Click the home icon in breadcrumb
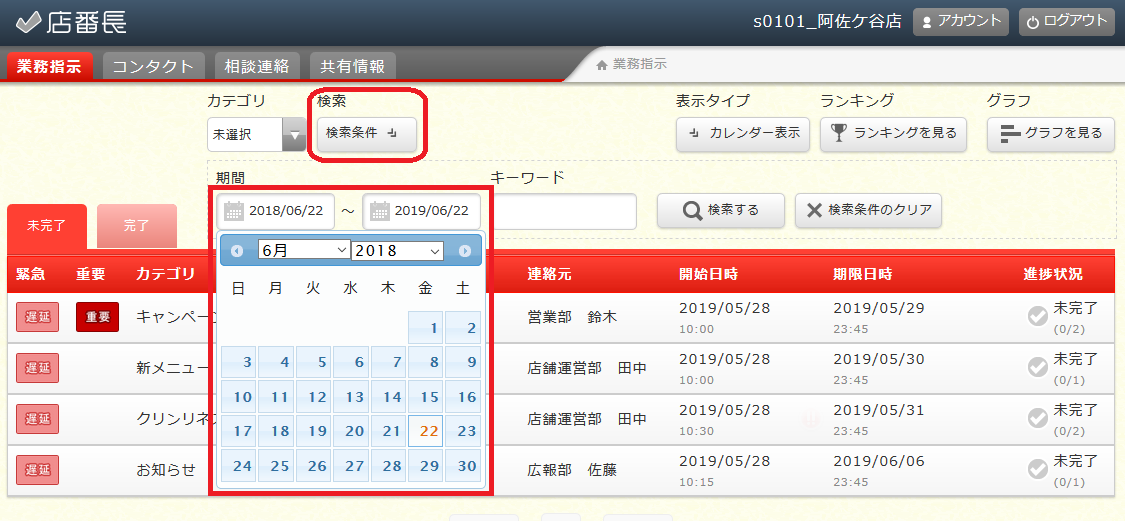This screenshot has width=1125, height=521. tap(602, 65)
